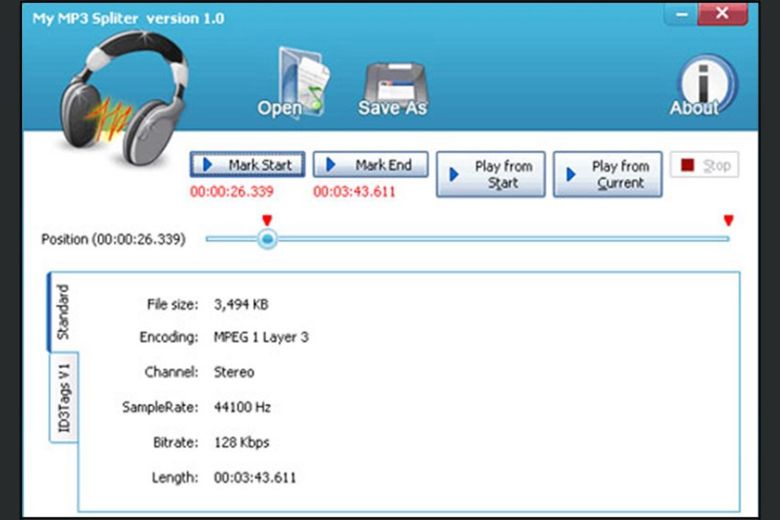
Task: Click the Channel: label
Action: point(171,372)
